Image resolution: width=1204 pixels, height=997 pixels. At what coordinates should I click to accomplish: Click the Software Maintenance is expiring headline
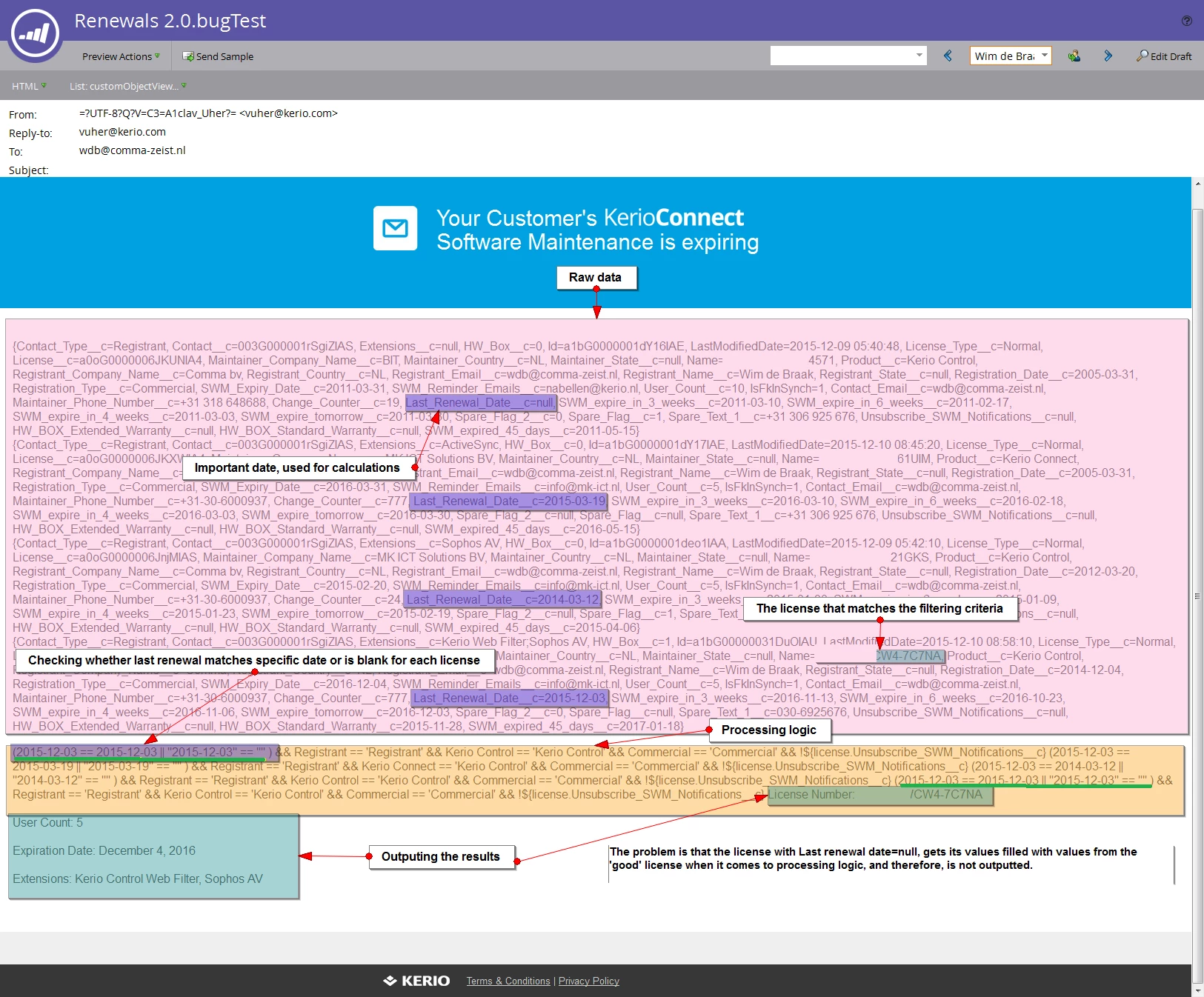598,242
